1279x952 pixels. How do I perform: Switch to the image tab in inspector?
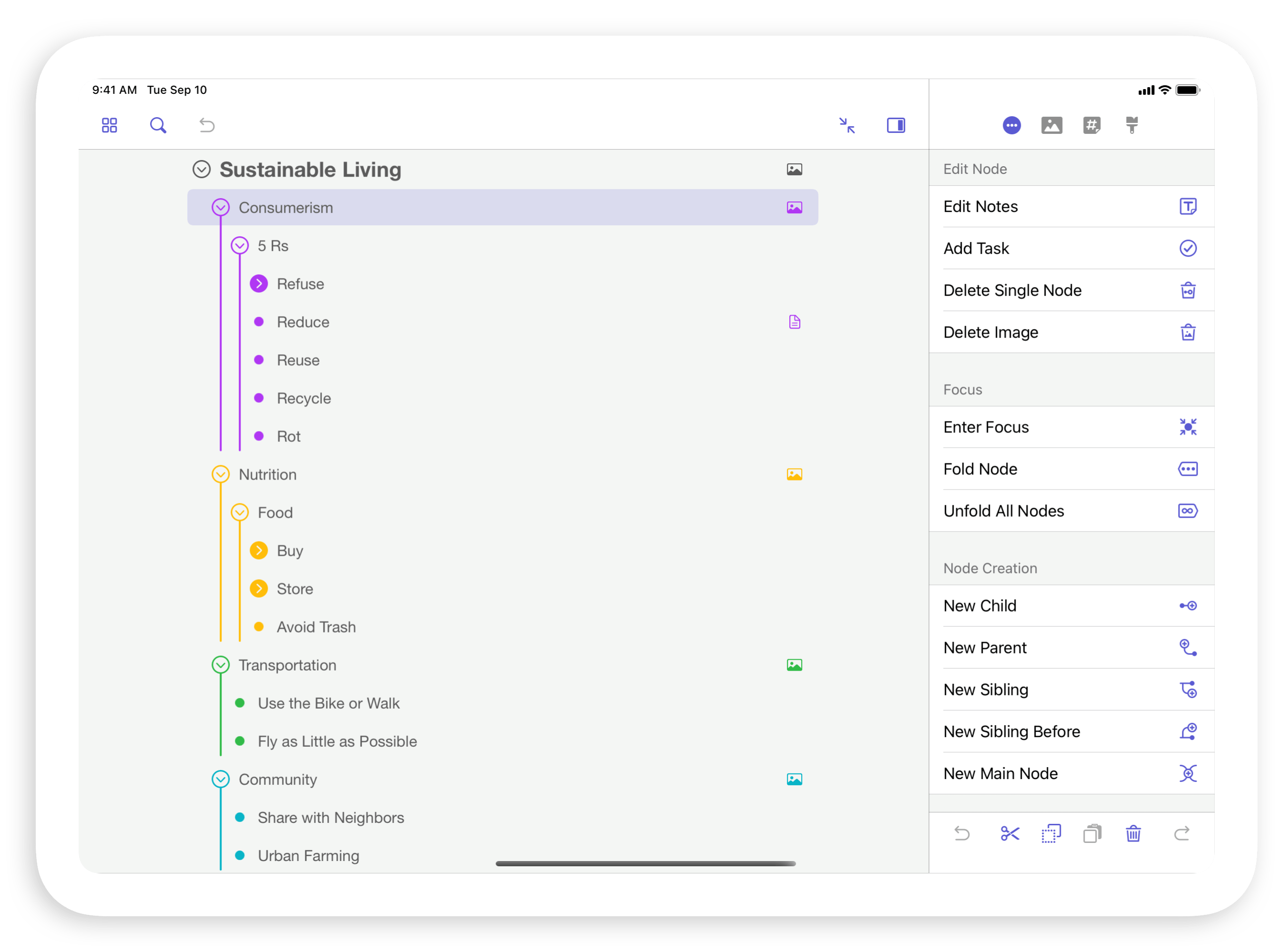(x=1052, y=125)
